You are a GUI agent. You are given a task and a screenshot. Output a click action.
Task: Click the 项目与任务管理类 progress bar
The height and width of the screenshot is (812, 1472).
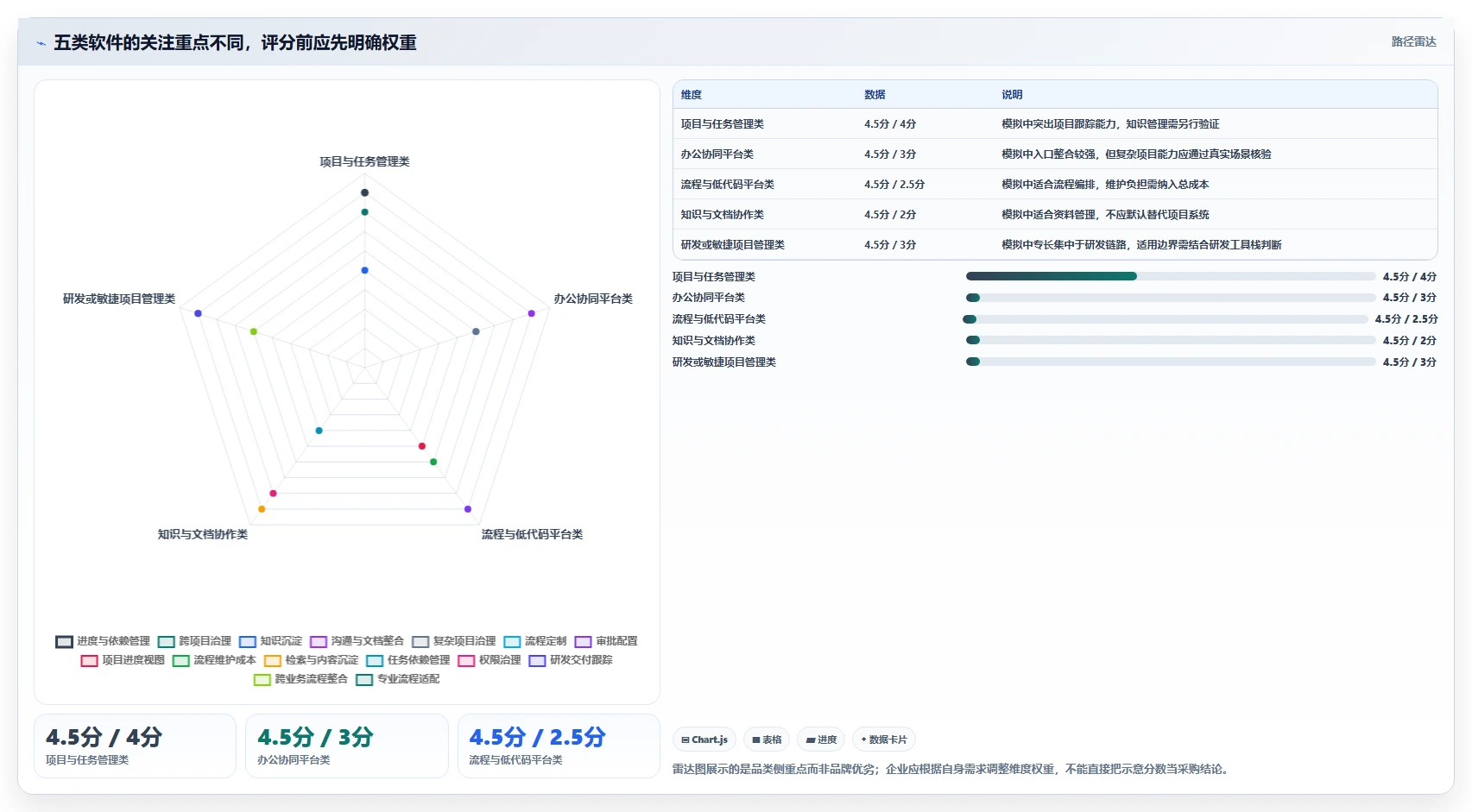click(x=1171, y=276)
